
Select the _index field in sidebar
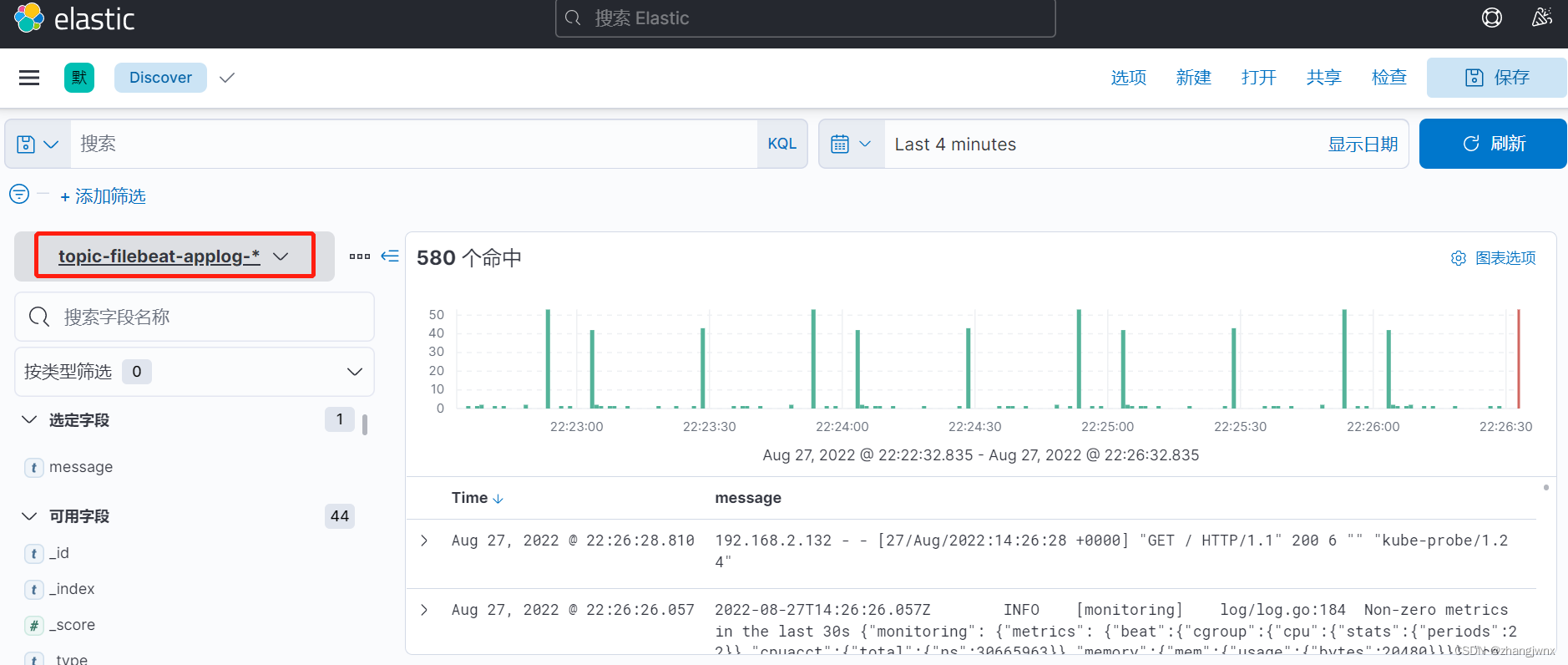[72, 590]
